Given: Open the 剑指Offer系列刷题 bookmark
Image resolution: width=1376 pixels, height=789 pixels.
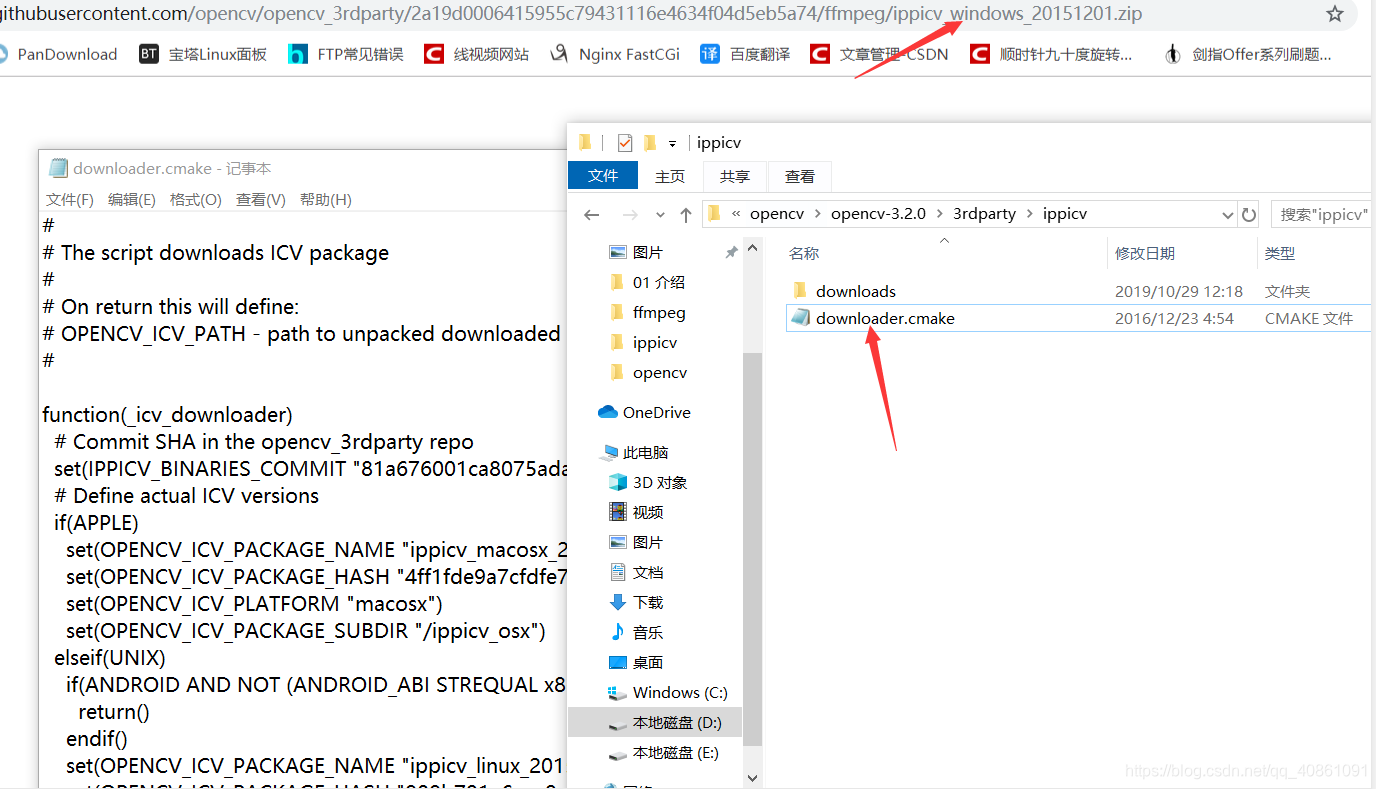Looking at the screenshot, I should pos(1247,54).
